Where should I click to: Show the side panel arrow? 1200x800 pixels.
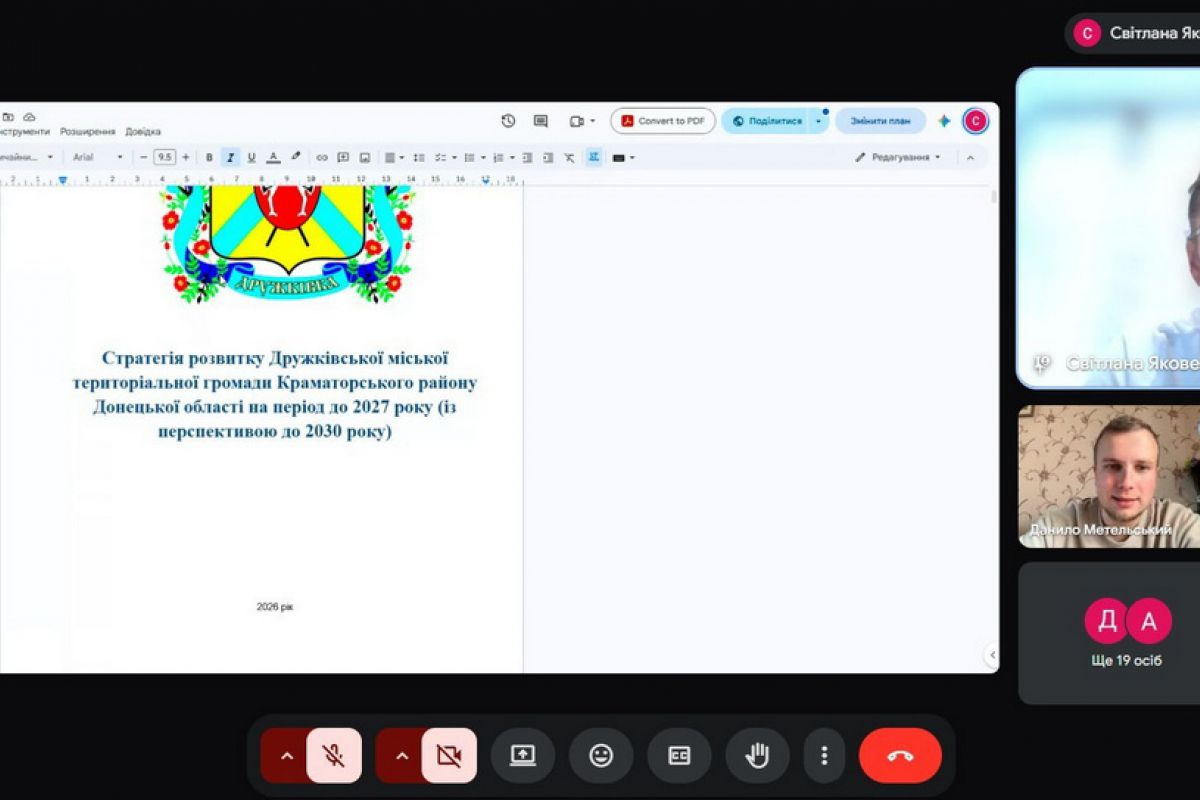point(991,655)
